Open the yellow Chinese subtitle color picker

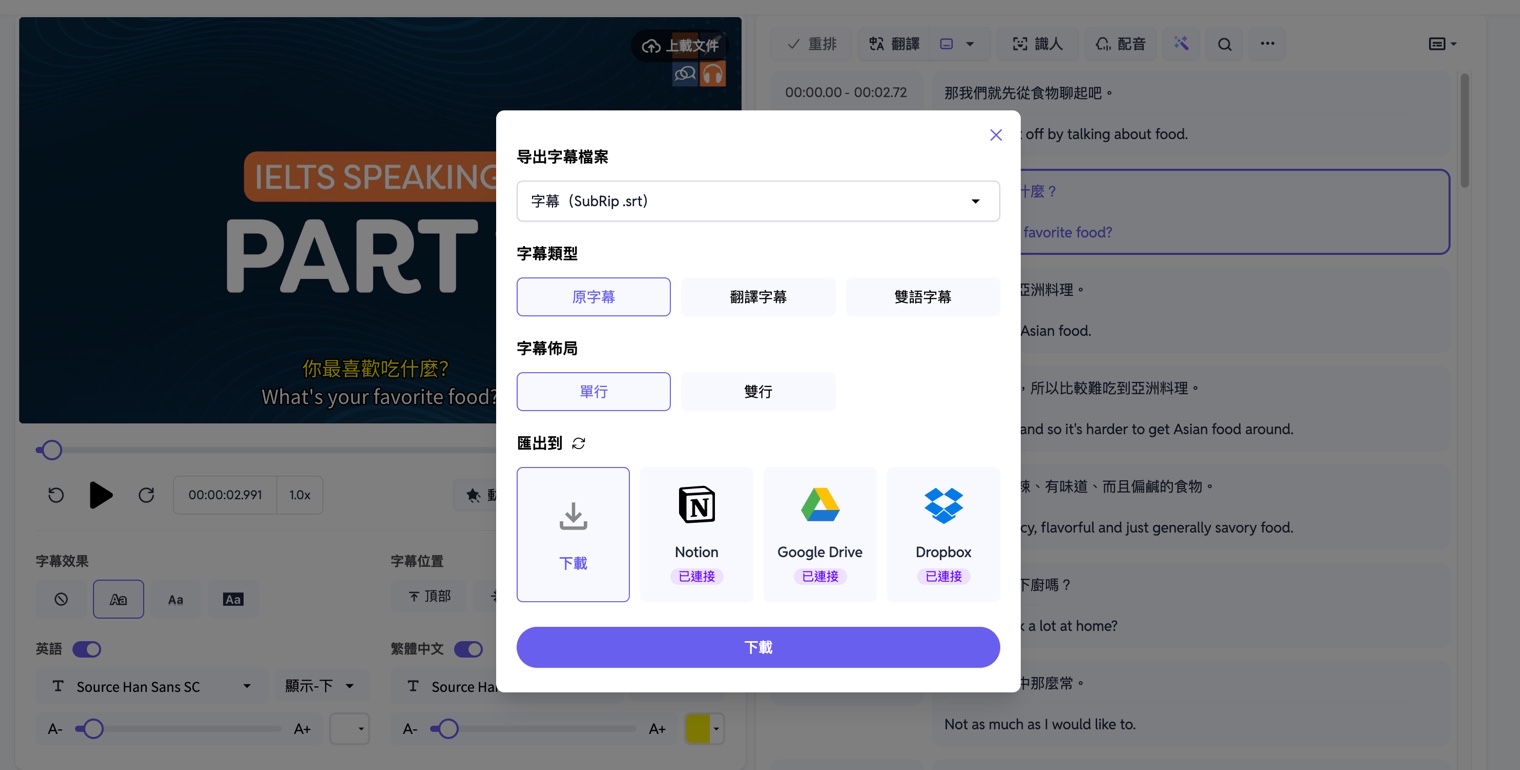[704, 729]
